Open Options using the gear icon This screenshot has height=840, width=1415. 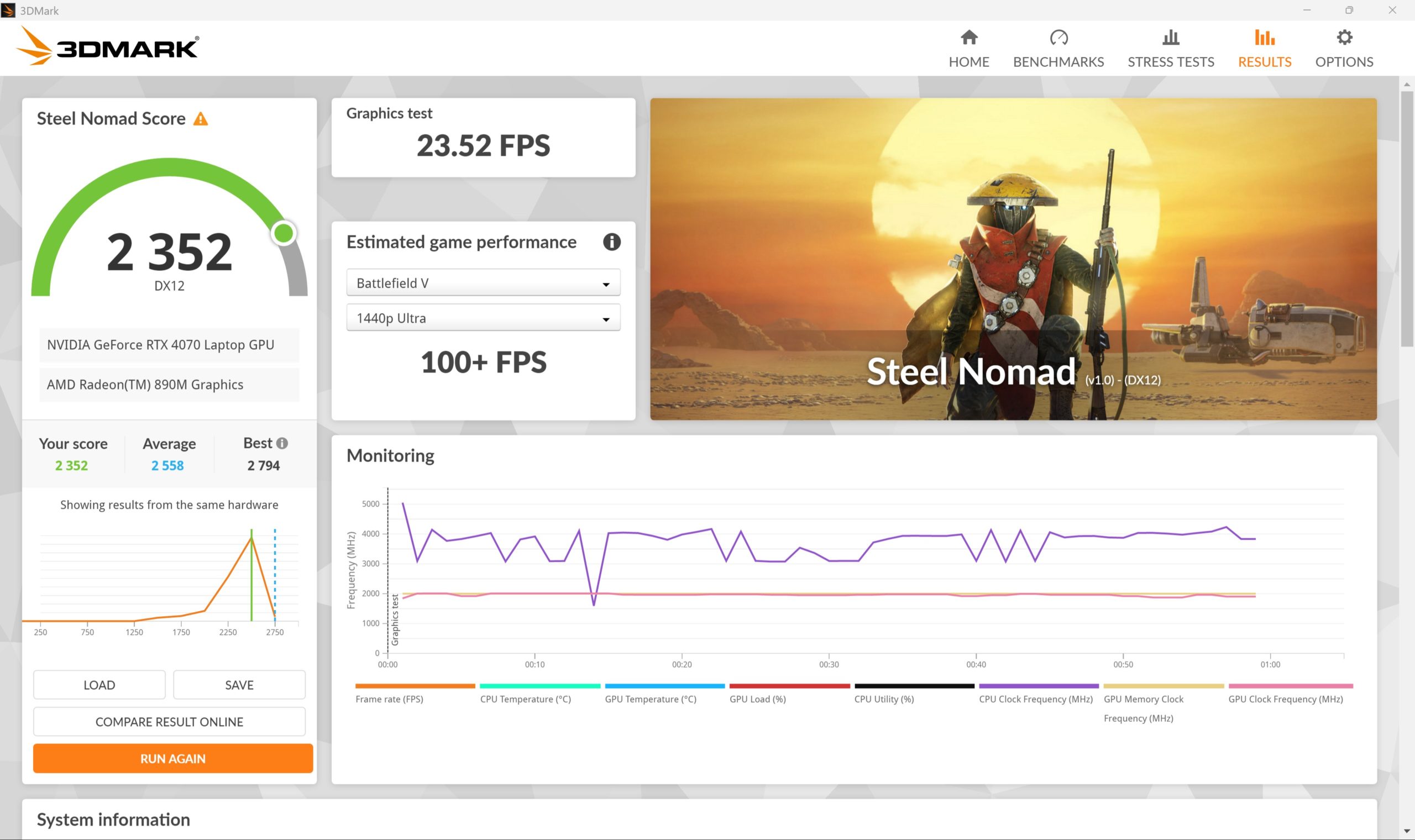tap(1344, 38)
